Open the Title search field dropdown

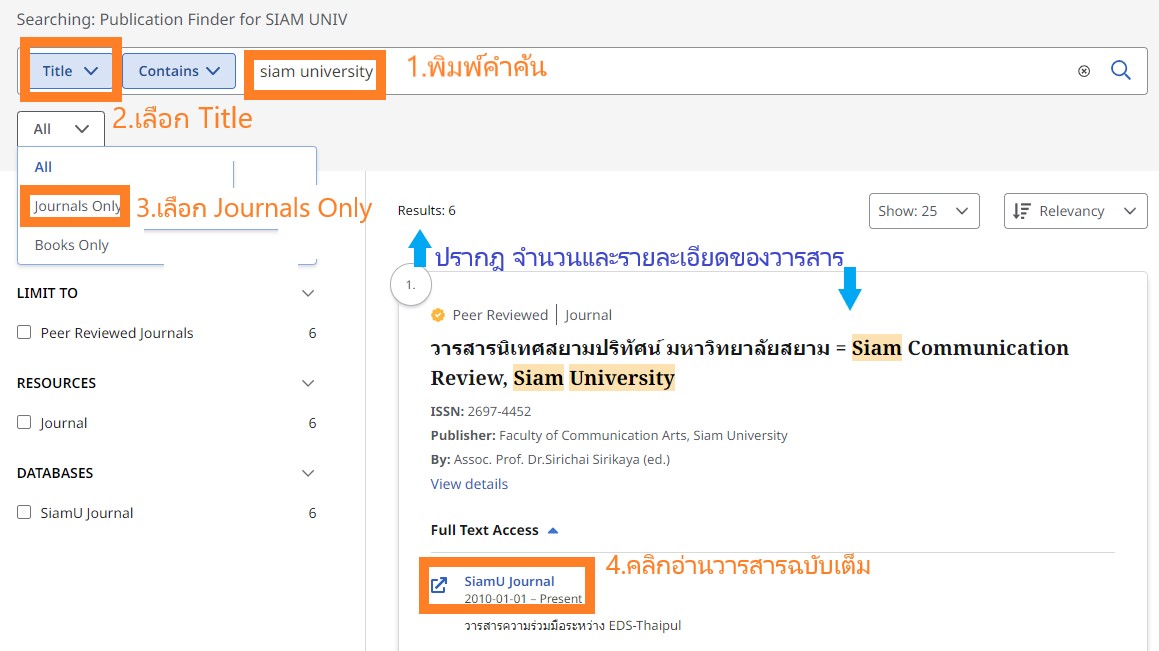point(70,71)
